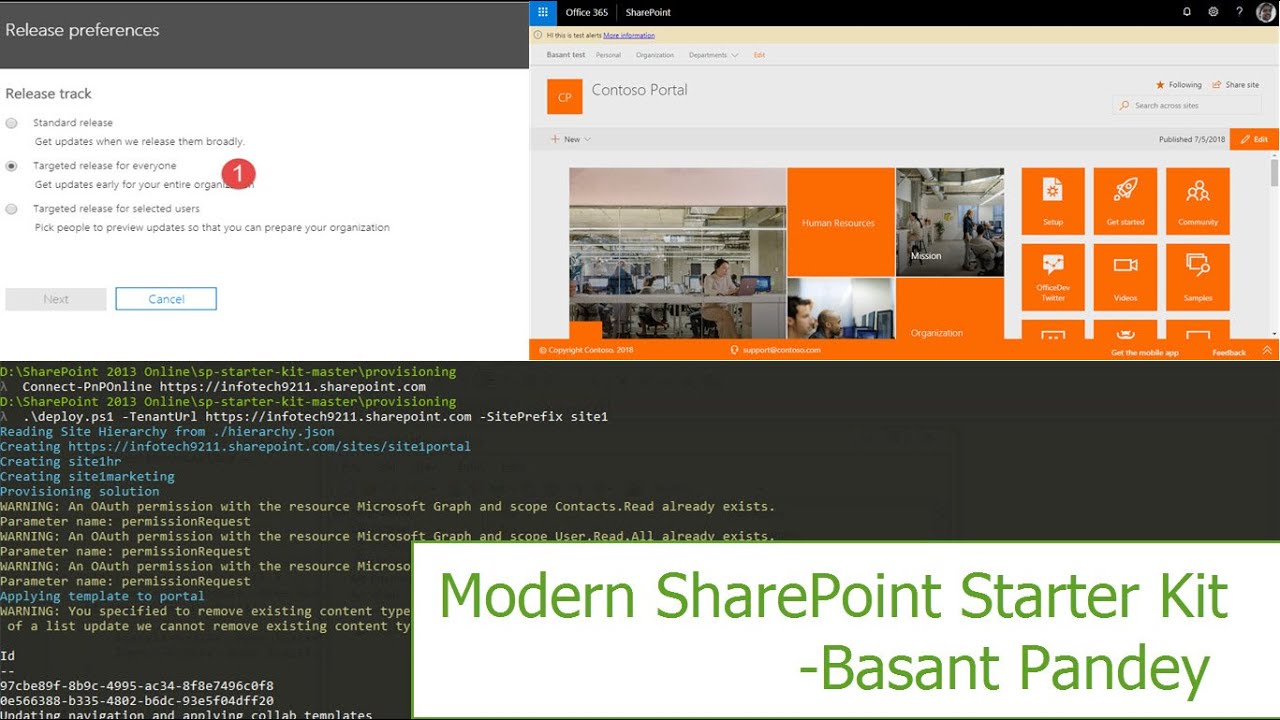Open the More information alert link
This screenshot has height=720, width=1280.
629,35
